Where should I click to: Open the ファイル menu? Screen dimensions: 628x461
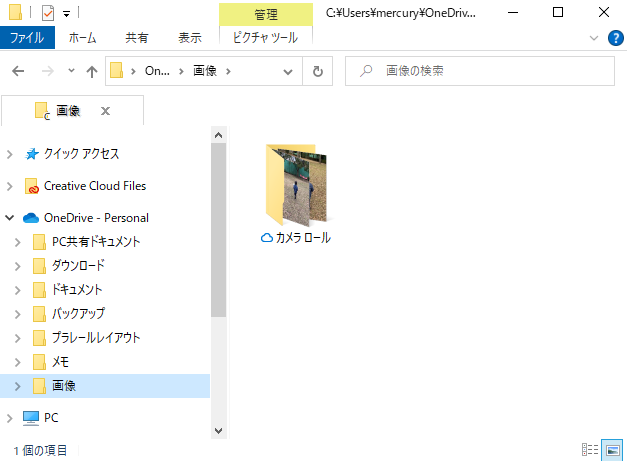pyautogui.click(x=27, y=38)
